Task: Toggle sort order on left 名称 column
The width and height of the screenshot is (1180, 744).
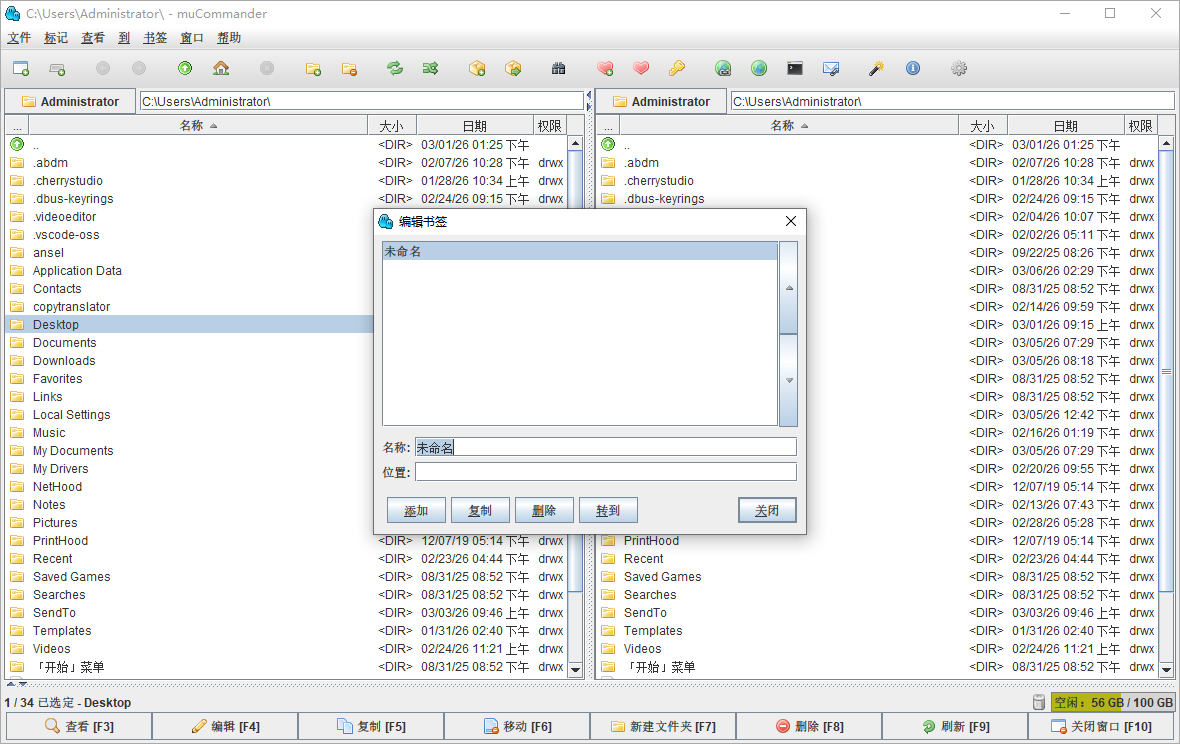Action: [x=196, y=124]
